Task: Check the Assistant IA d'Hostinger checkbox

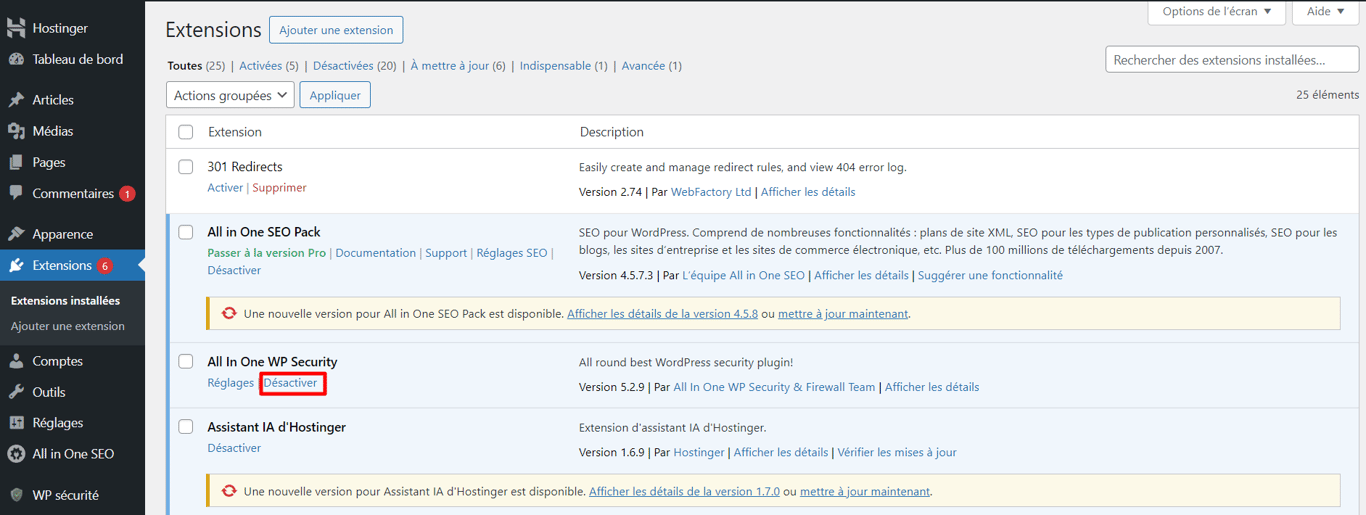Action: (x=186, y=427)
